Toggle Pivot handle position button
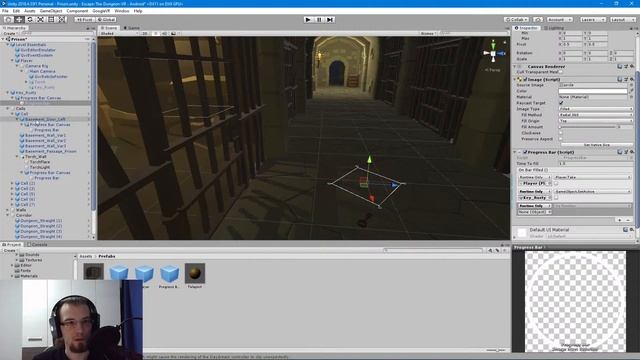The height and width of the screenshot is (360, 640). point(84,20)
